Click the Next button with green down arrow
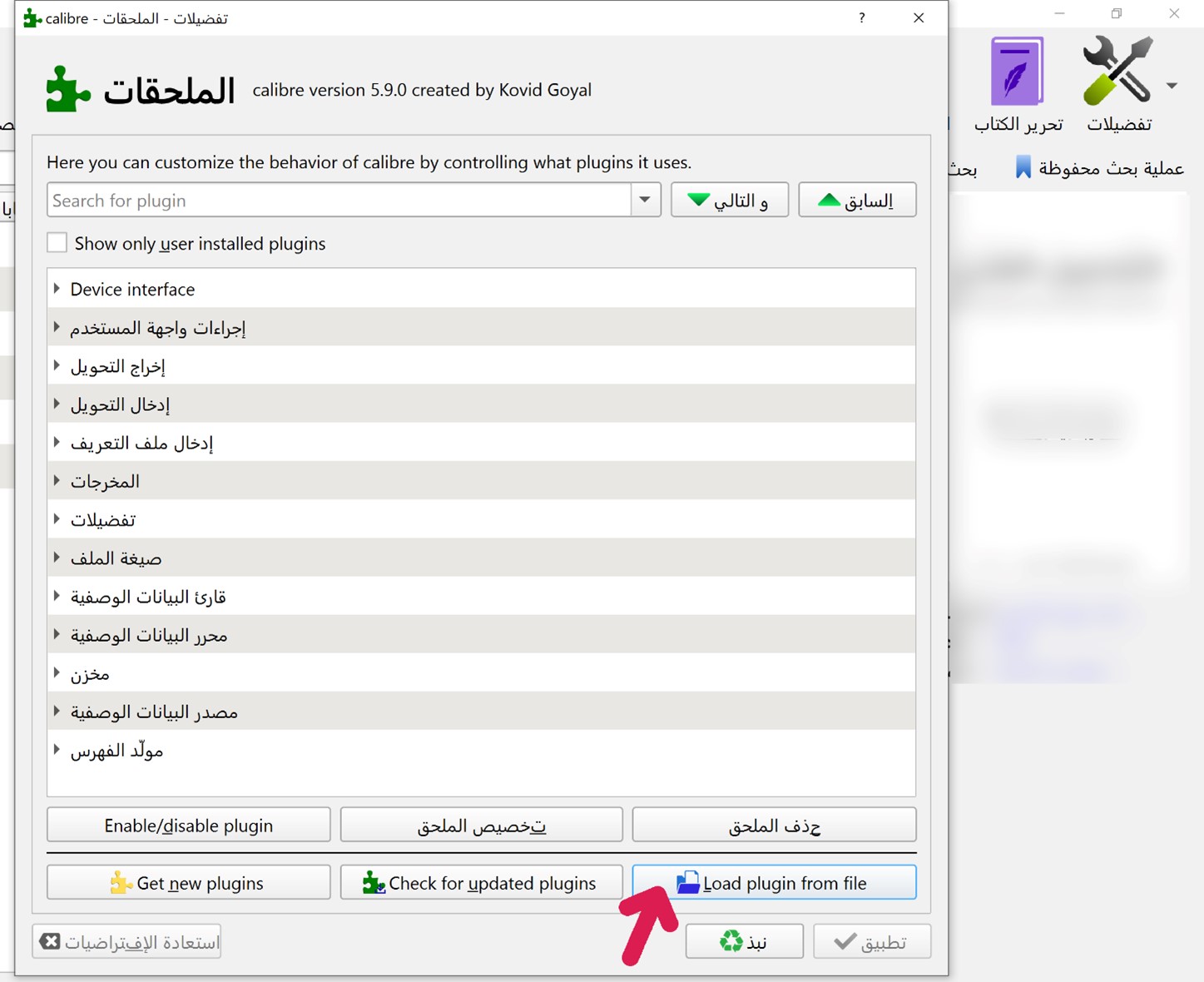Image resolution: width=1204 pixels, height=982 pixels. [x=730, y=200]
